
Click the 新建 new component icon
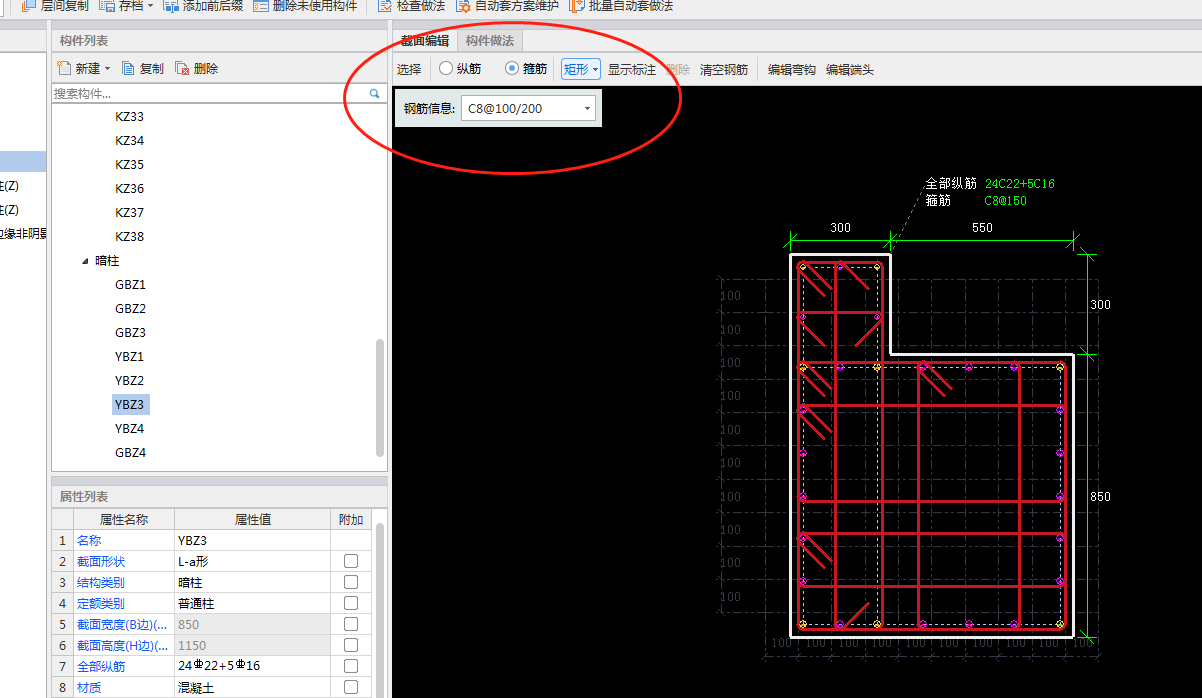64,68
